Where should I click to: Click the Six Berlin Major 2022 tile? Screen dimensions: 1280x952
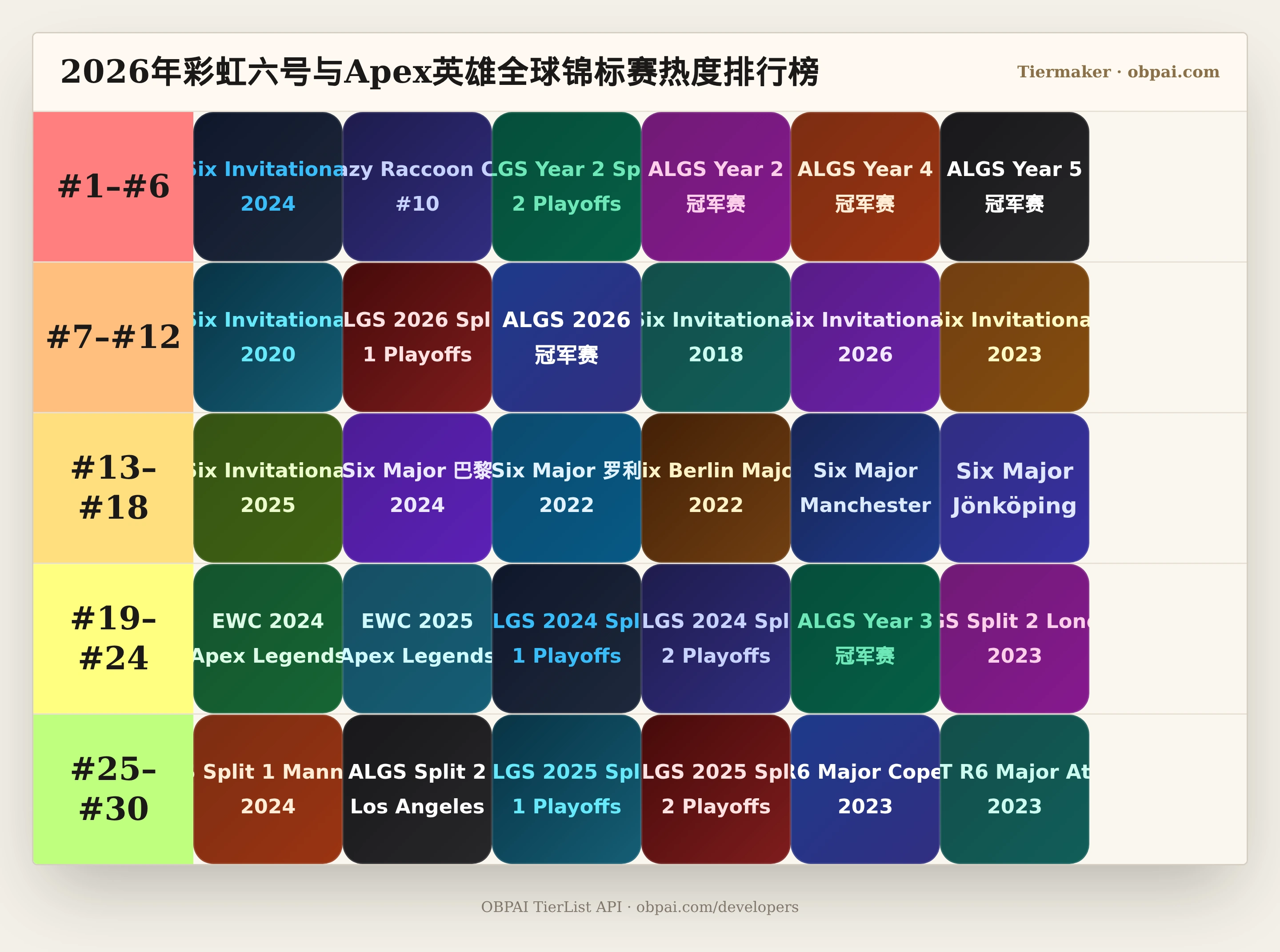(716, 488)
